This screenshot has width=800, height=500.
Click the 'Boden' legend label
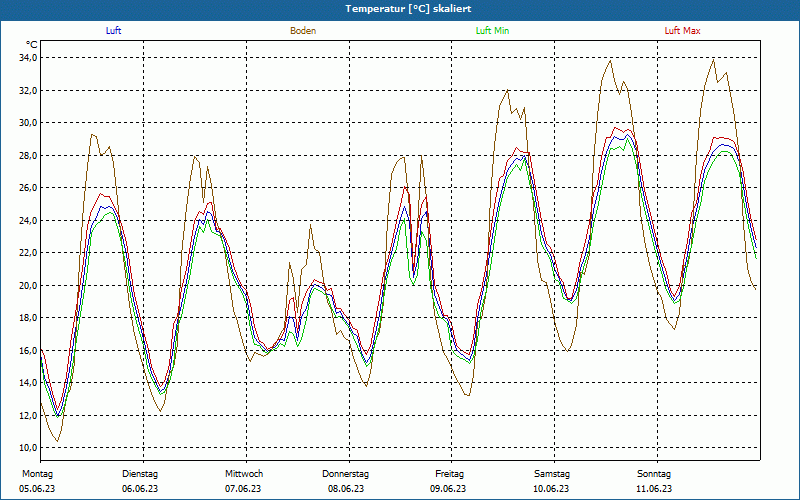(x=303, y=31)
